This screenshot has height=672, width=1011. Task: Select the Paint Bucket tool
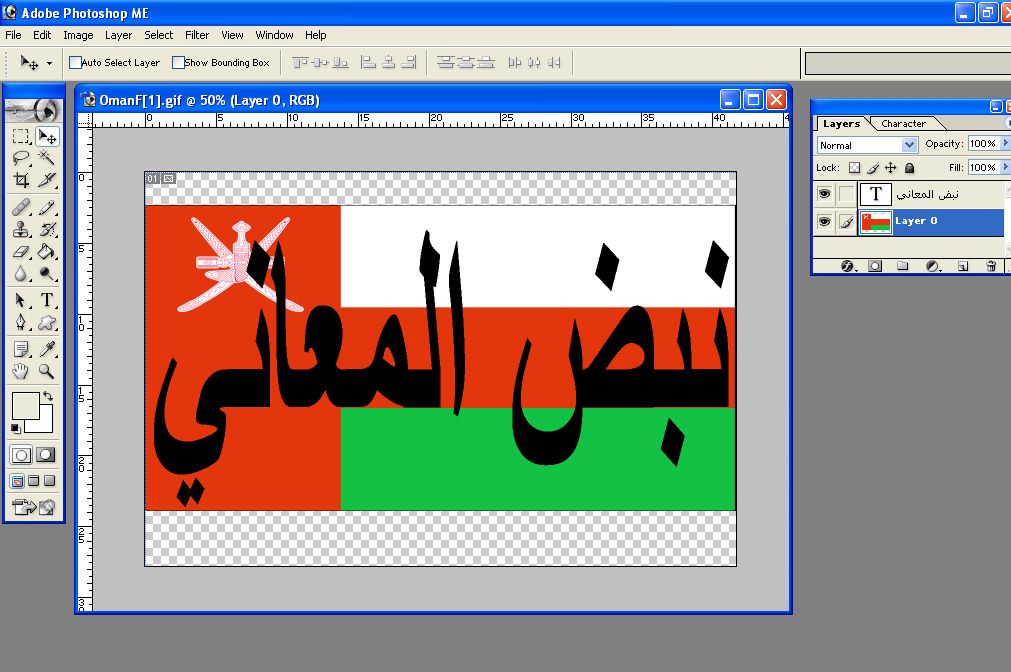[47, 252]
